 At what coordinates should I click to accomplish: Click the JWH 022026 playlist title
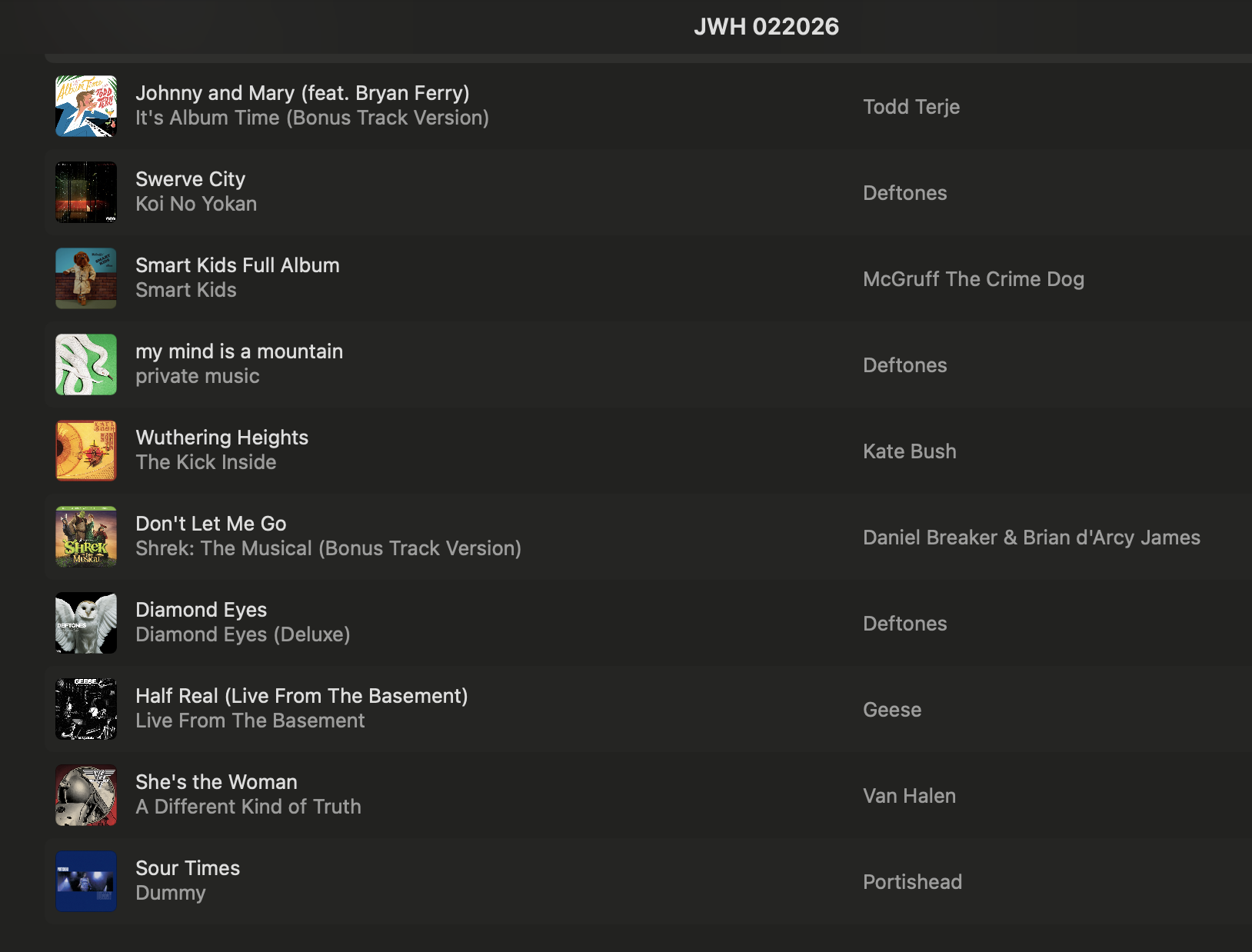coord(766,27)
